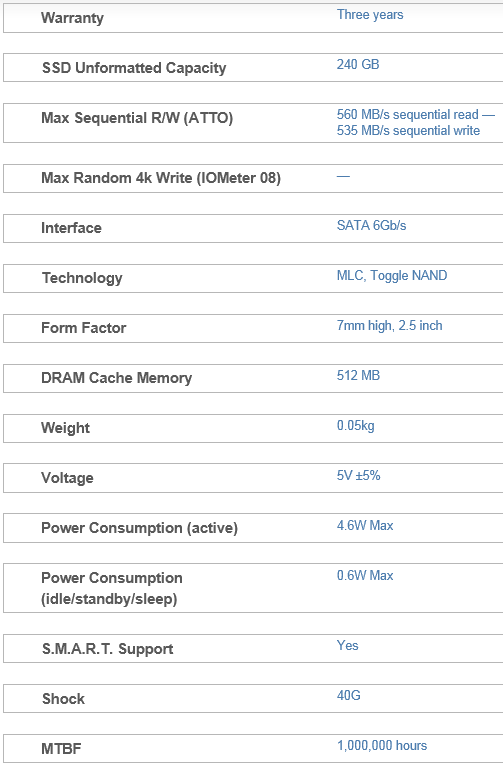The width and height of the screenshot is (503, 769).
Task: Click the Warranty row label
Action: click(x=72, y=18)
